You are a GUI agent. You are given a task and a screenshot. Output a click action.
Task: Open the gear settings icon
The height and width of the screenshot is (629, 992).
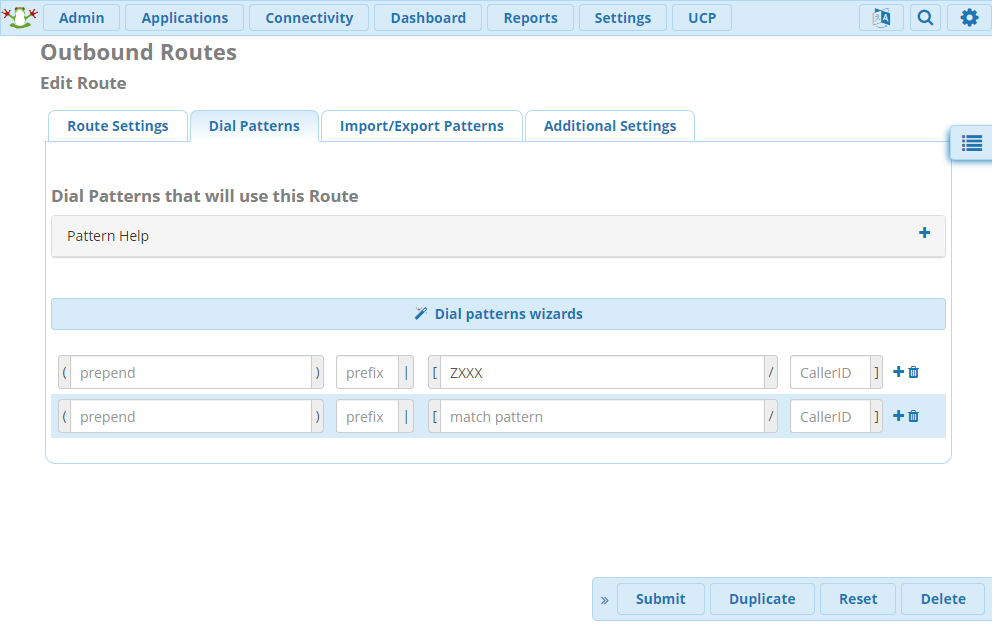969,18
